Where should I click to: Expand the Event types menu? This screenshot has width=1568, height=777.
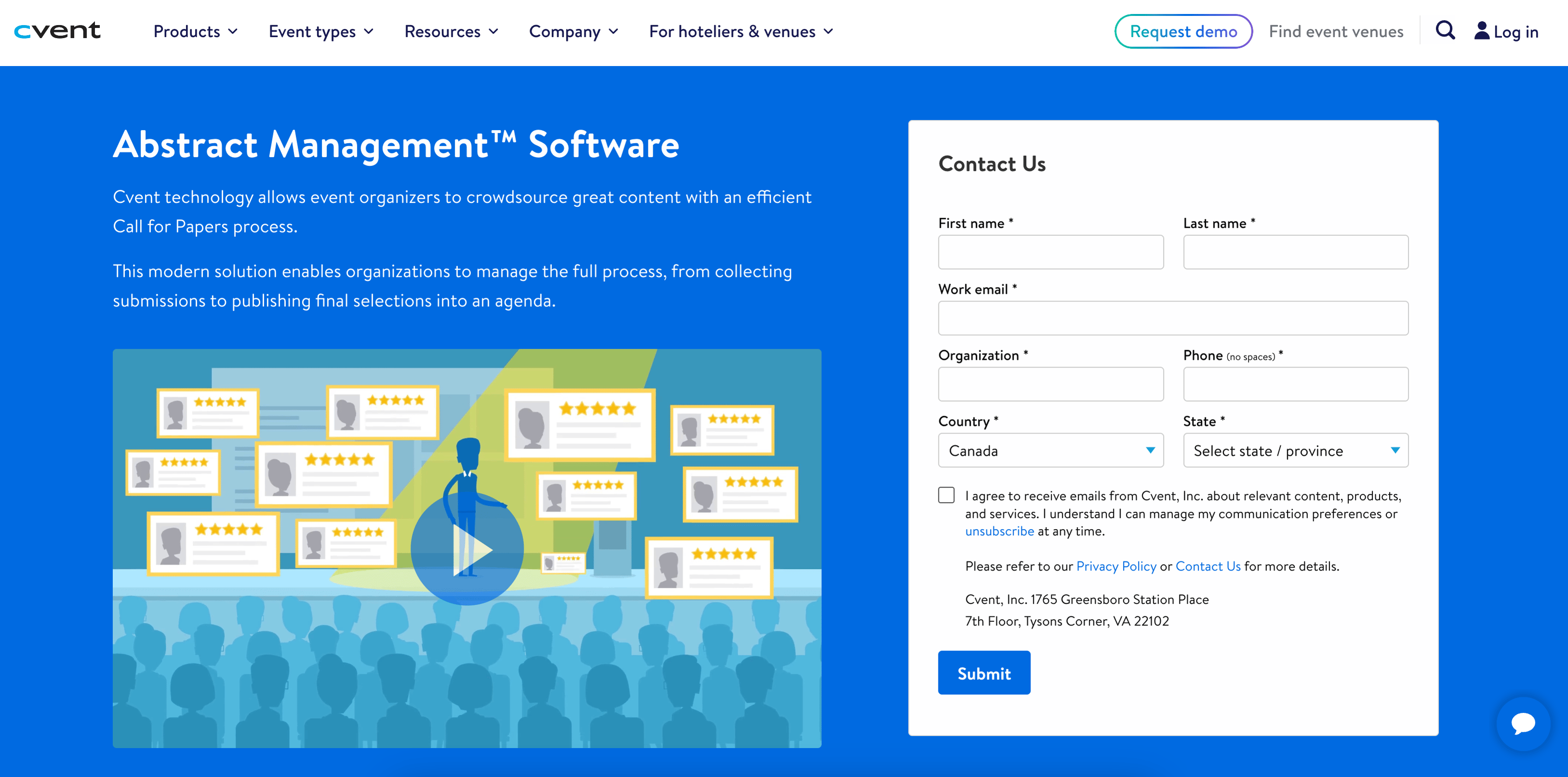tap(321, 32)
